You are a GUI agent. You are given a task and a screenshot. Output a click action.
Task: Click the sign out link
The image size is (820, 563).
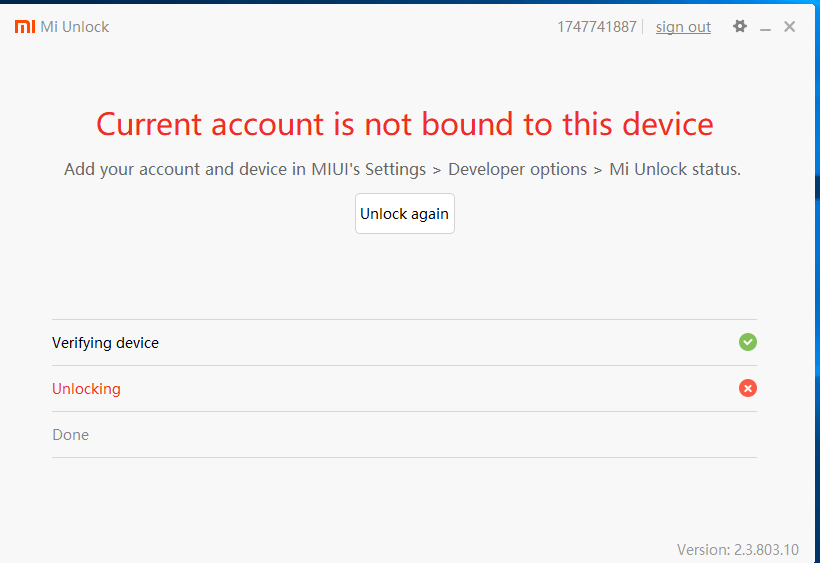click(683, 27)
